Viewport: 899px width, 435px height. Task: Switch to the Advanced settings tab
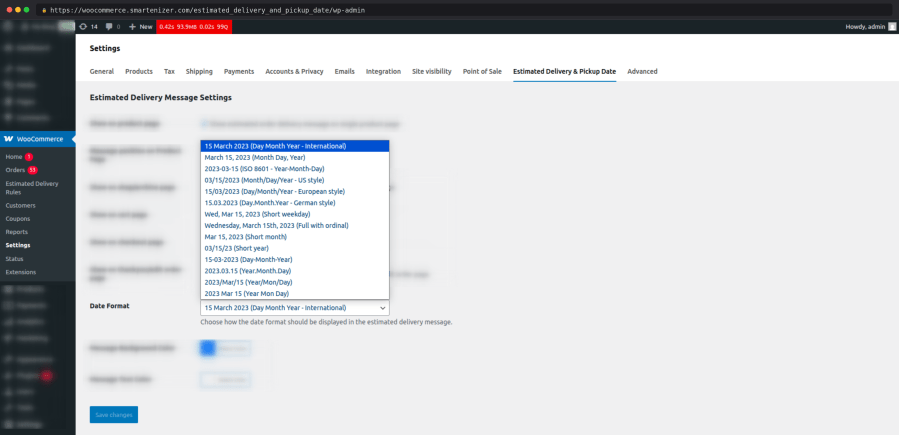coord(642,72)
